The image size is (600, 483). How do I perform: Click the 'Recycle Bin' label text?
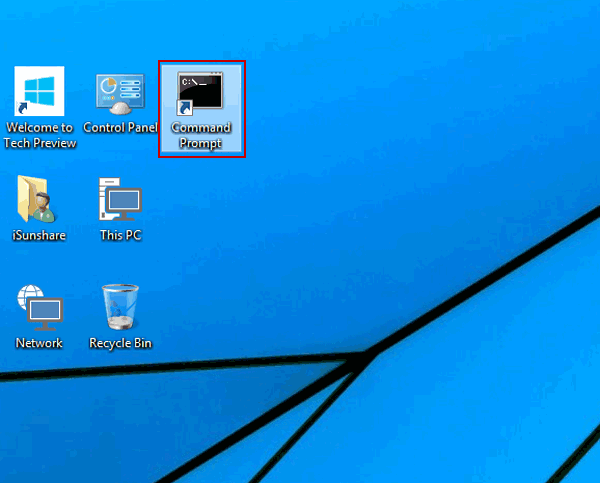tap(121, 343)
